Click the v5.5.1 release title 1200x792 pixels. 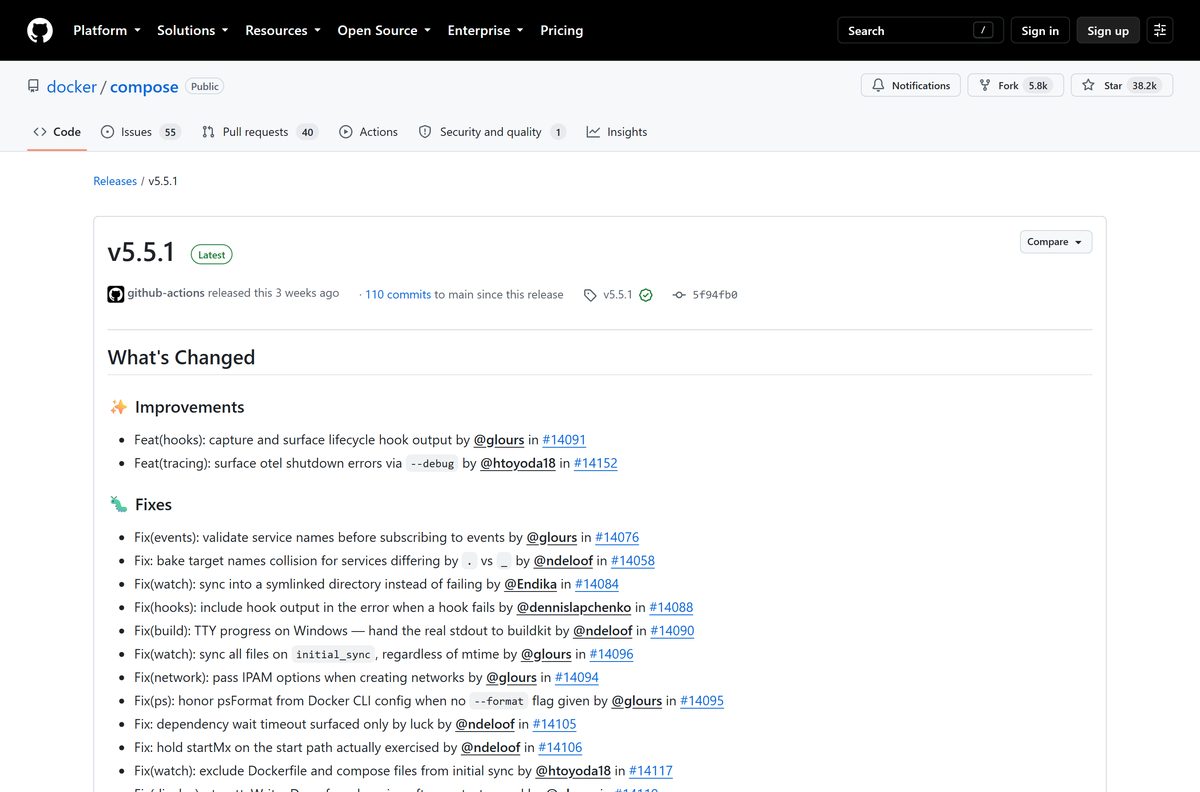pyautogui.click(x=141, y=253)
